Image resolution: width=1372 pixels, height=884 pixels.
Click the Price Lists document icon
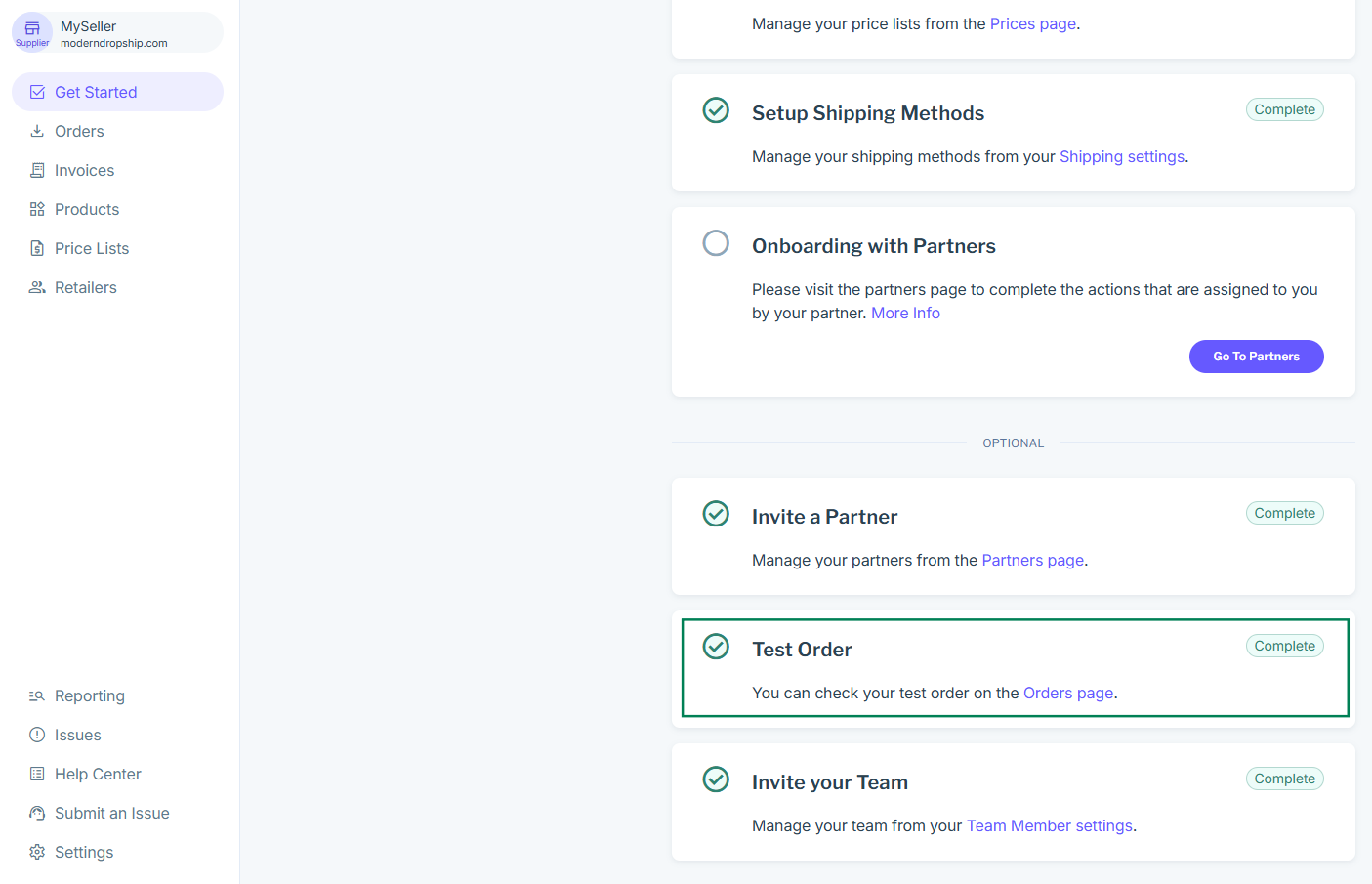click(37, 248)
